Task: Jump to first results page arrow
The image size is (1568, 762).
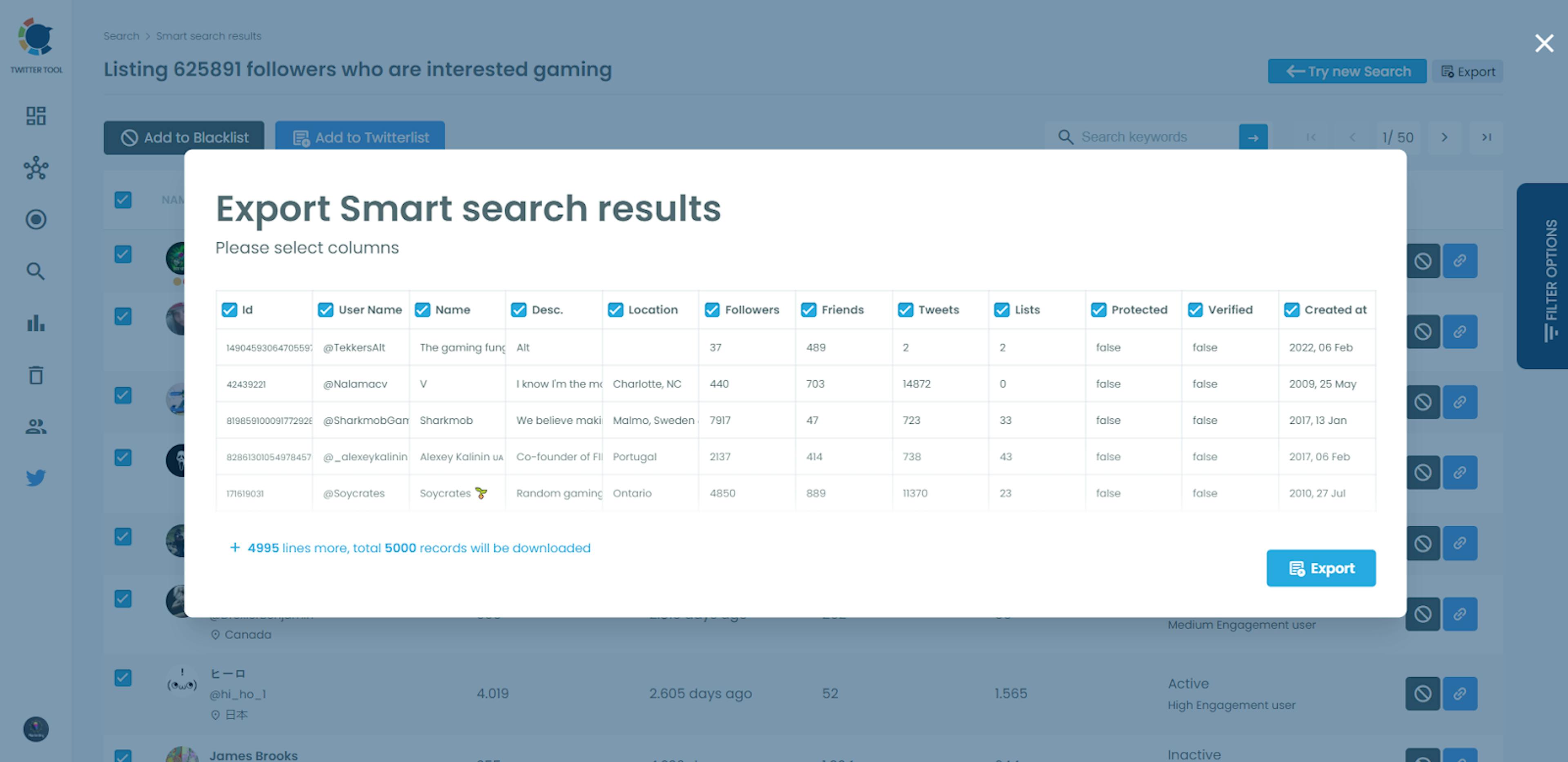Action: pos(1310,138)
